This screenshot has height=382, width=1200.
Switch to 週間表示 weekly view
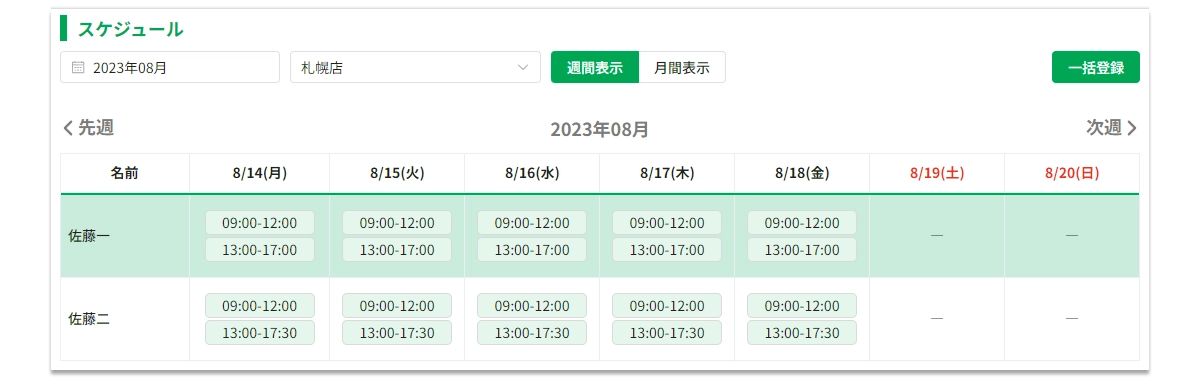click(595, 68)
